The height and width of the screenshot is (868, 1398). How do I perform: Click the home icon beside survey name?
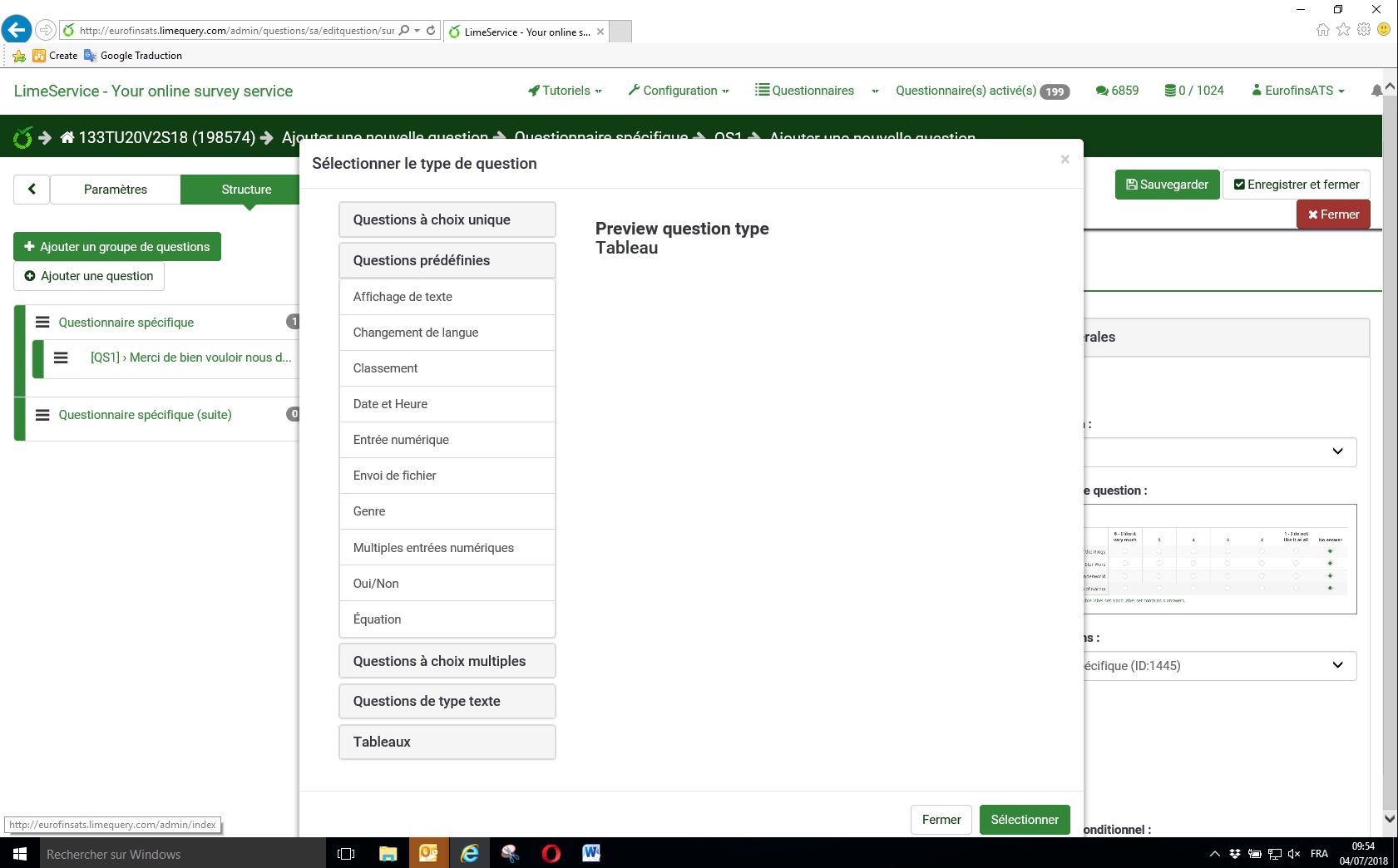pyautogui.click(x=67, y=137)
